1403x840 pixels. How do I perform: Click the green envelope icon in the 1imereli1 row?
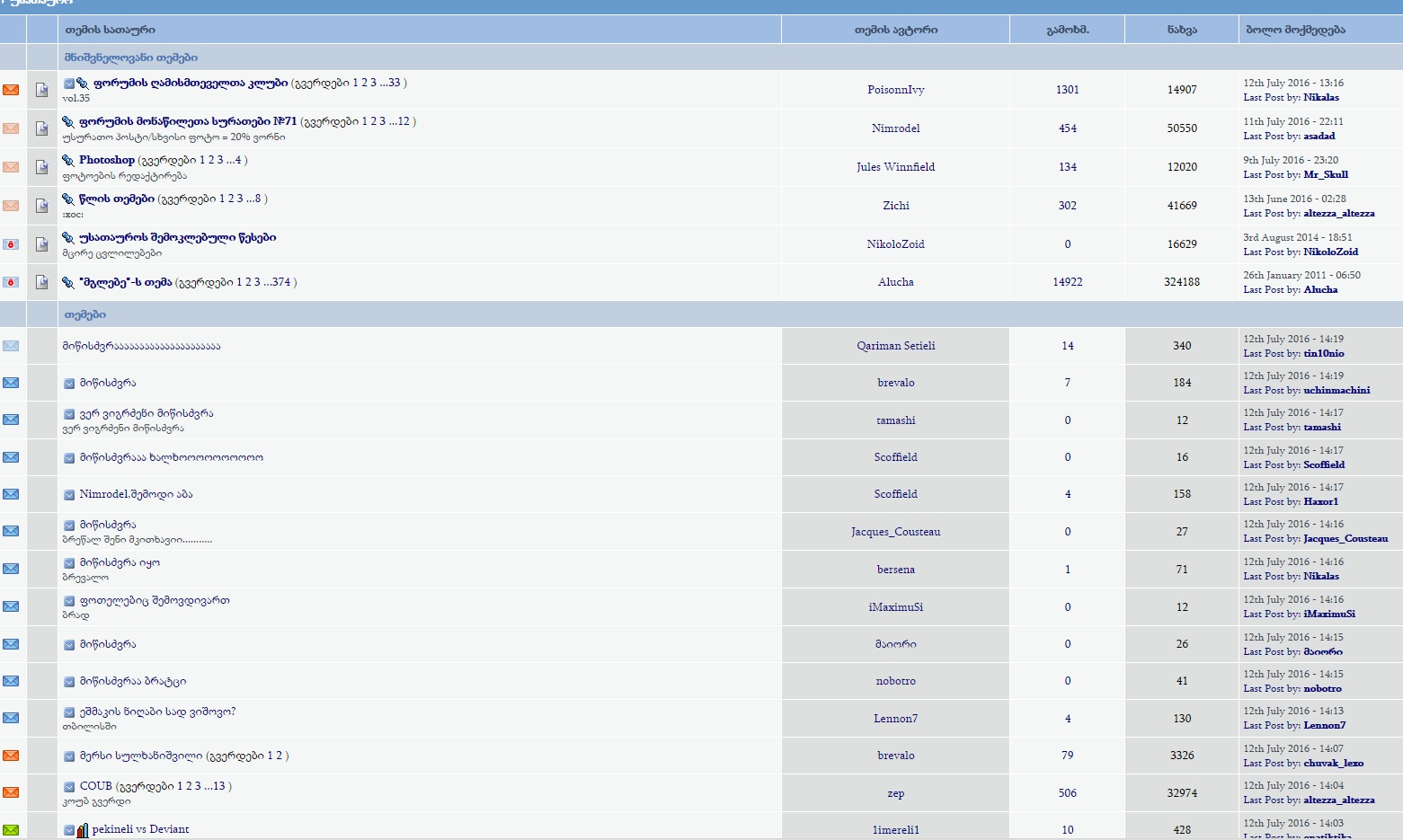coord(11,829)
